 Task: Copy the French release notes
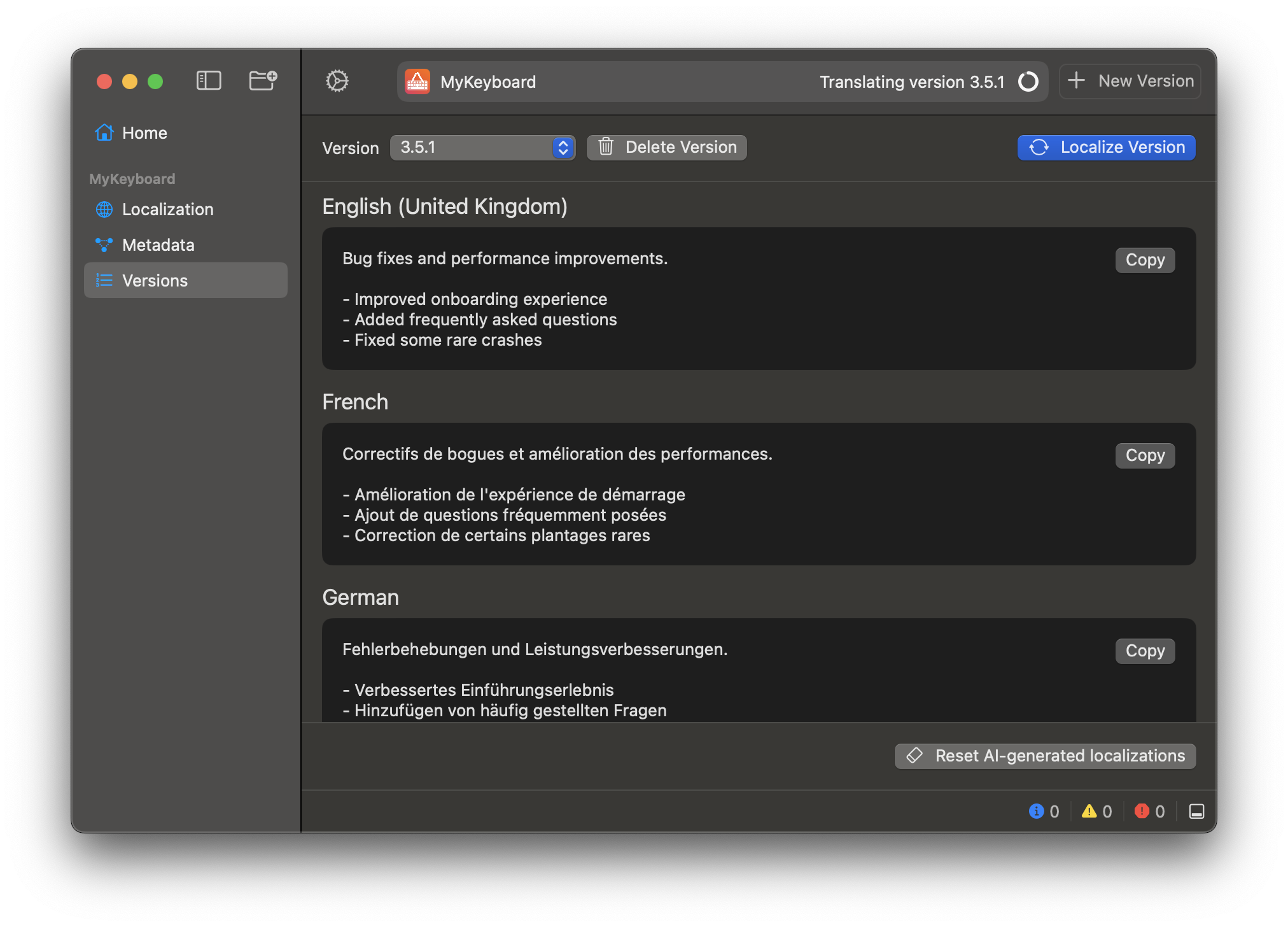(1145, 456)
